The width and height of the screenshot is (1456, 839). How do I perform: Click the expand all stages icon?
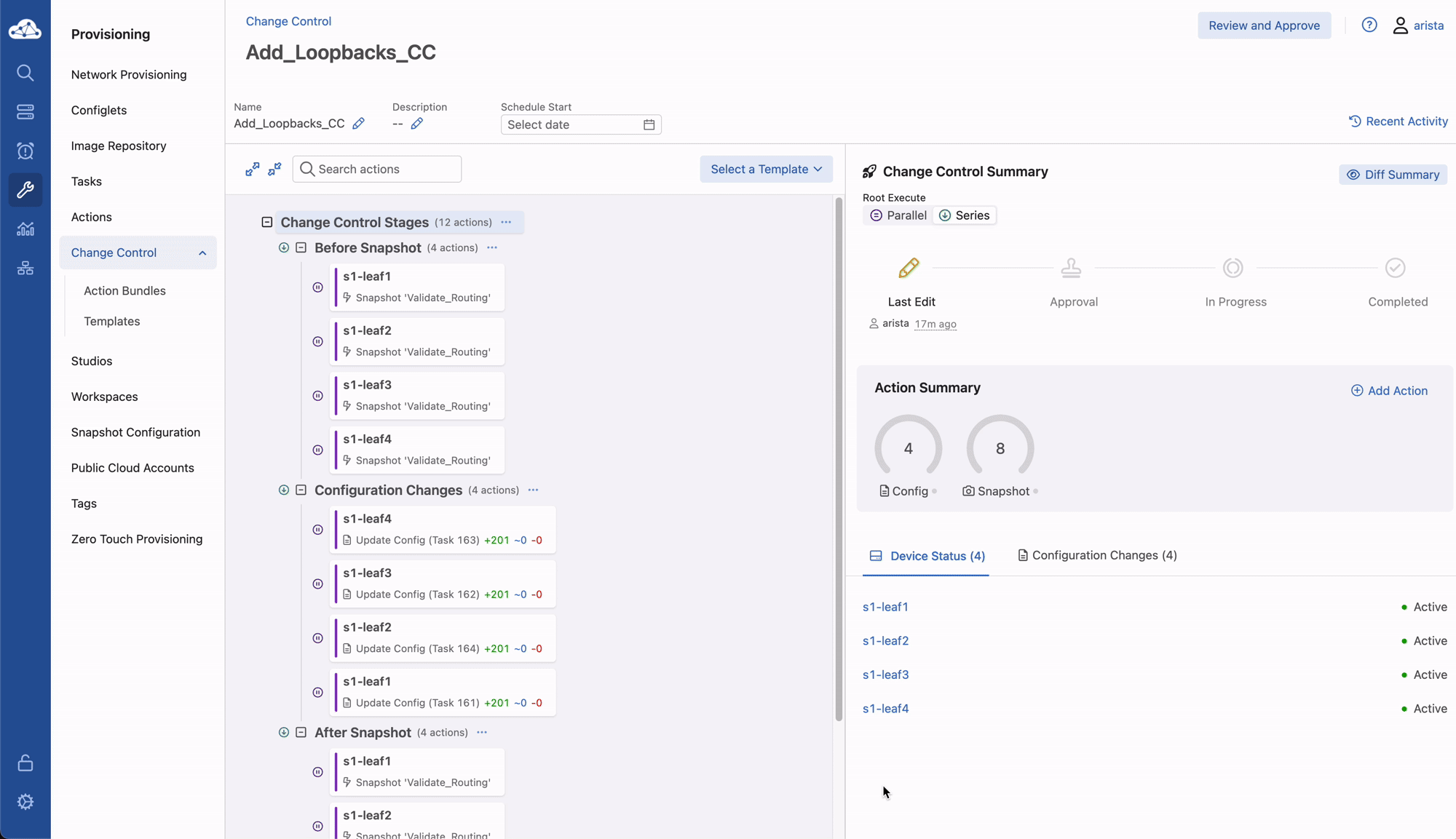(x=252, y=169)
